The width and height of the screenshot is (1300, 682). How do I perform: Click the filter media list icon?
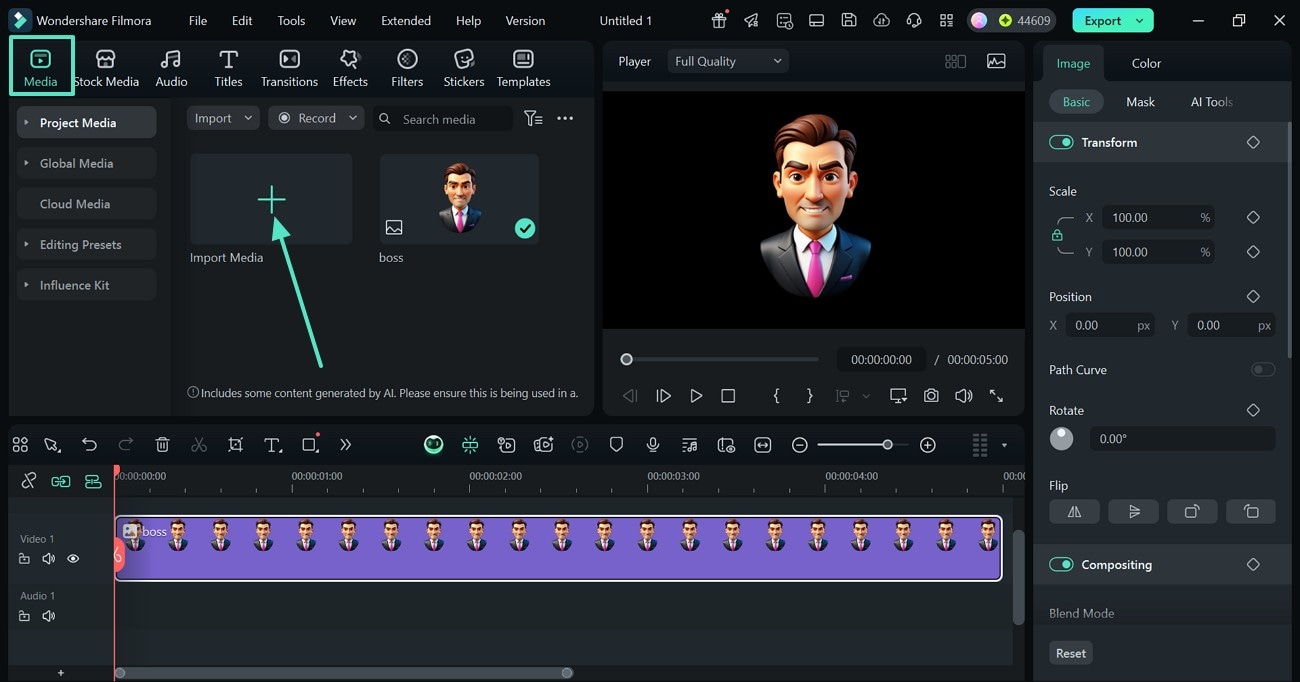click(534, 118)
